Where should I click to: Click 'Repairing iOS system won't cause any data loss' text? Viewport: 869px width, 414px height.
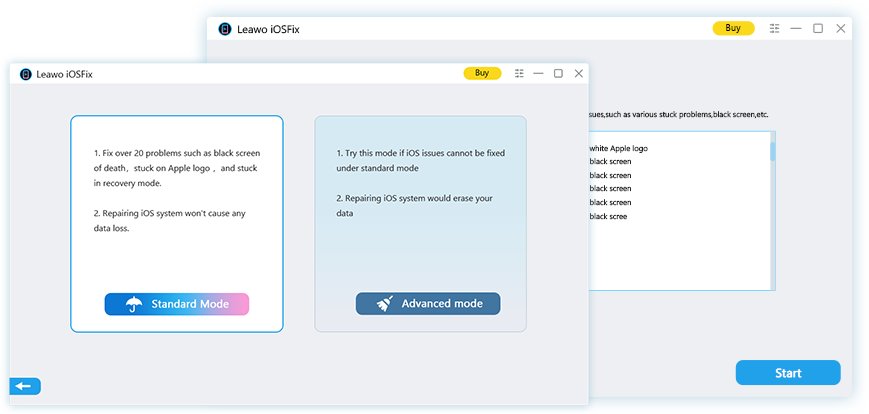(170, 221)
